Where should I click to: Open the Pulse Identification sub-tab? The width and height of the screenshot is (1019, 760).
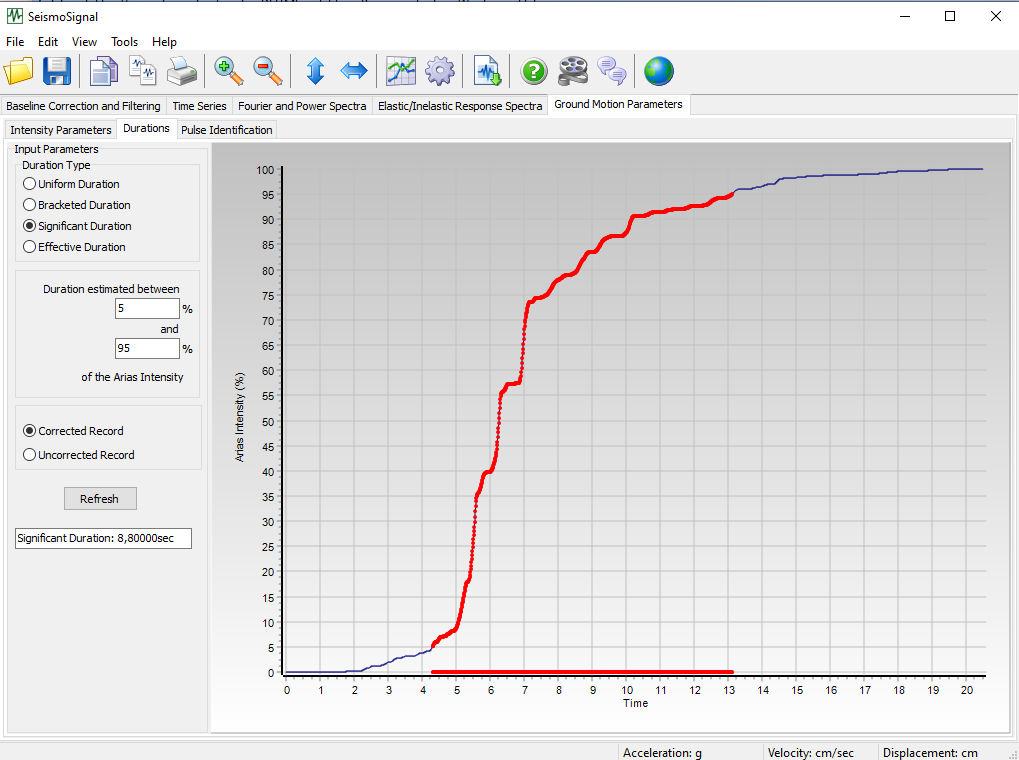click(x=226, y=130)
